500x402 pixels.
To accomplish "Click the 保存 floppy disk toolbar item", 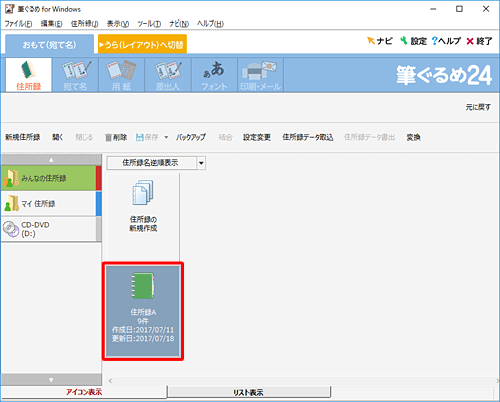I will [147, 137].
